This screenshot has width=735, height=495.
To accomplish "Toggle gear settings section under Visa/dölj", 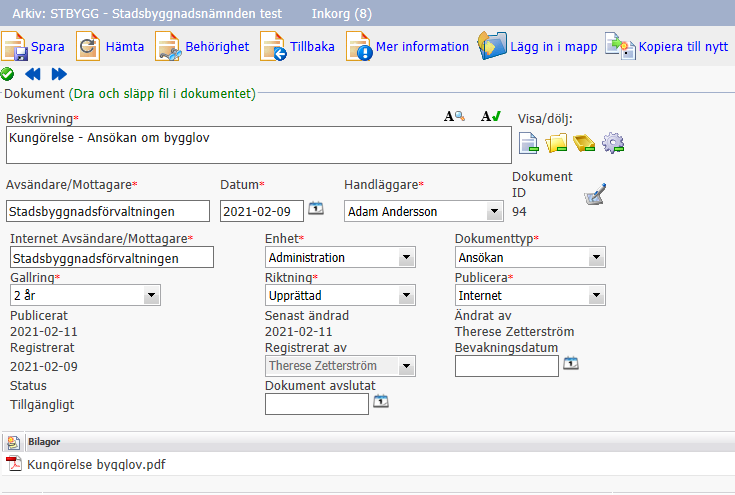I will pyautogui.click(x=613, y=143).
